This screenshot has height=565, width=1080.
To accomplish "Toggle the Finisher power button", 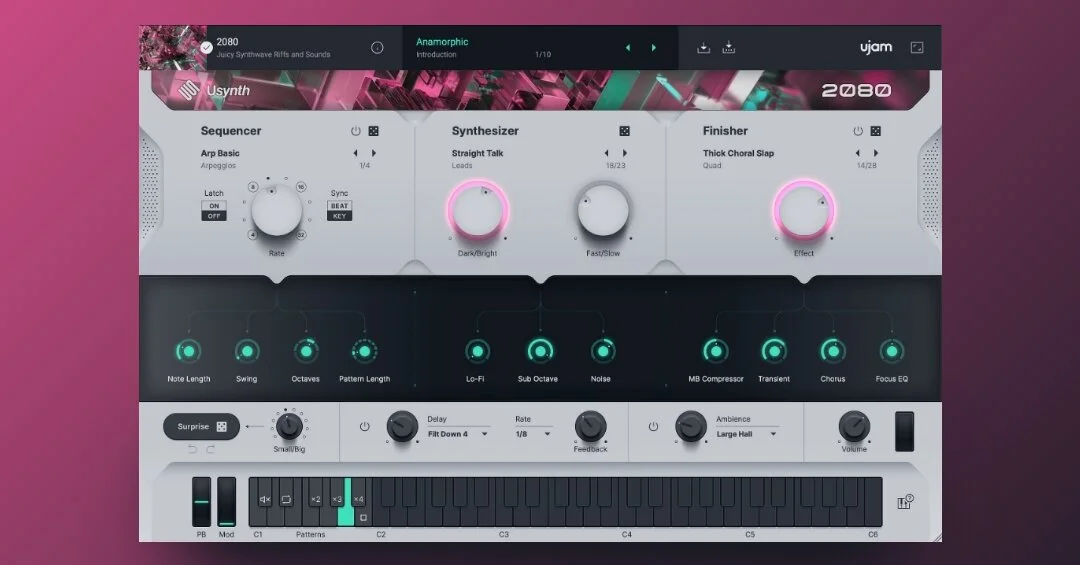I will [x=858, y=131].
